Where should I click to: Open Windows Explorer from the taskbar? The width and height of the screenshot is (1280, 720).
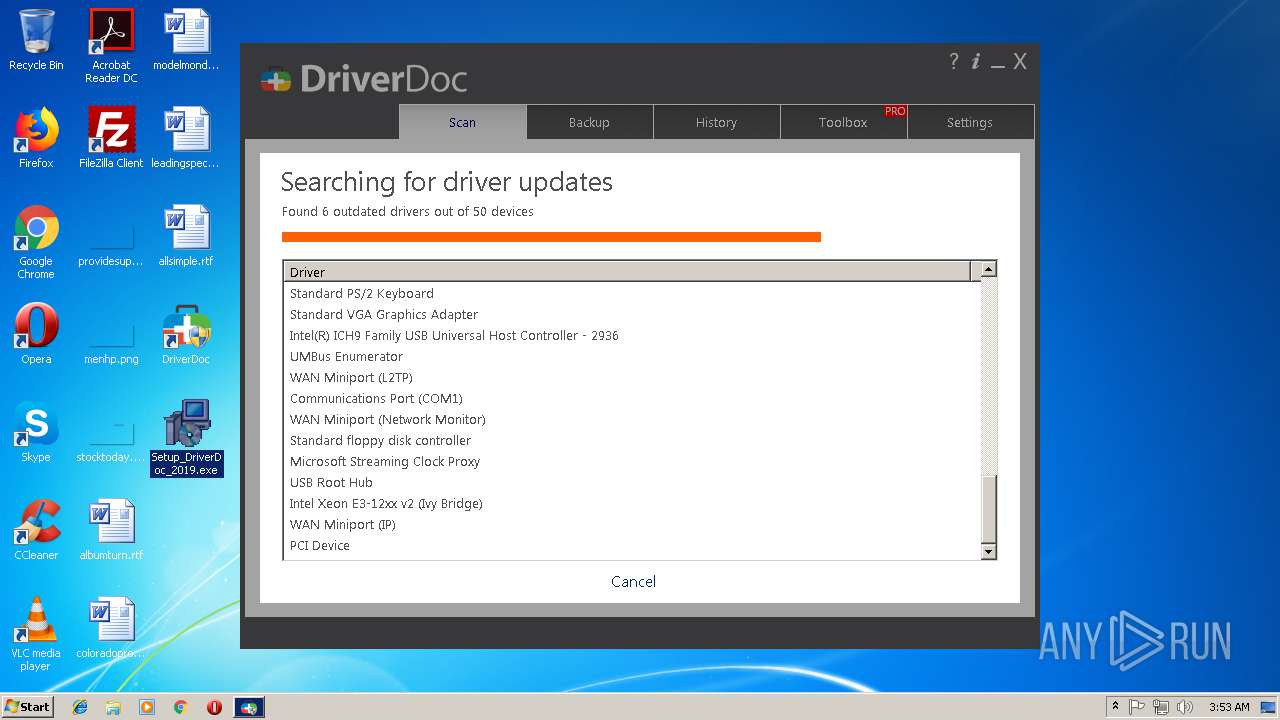click(x=113, y=707)
